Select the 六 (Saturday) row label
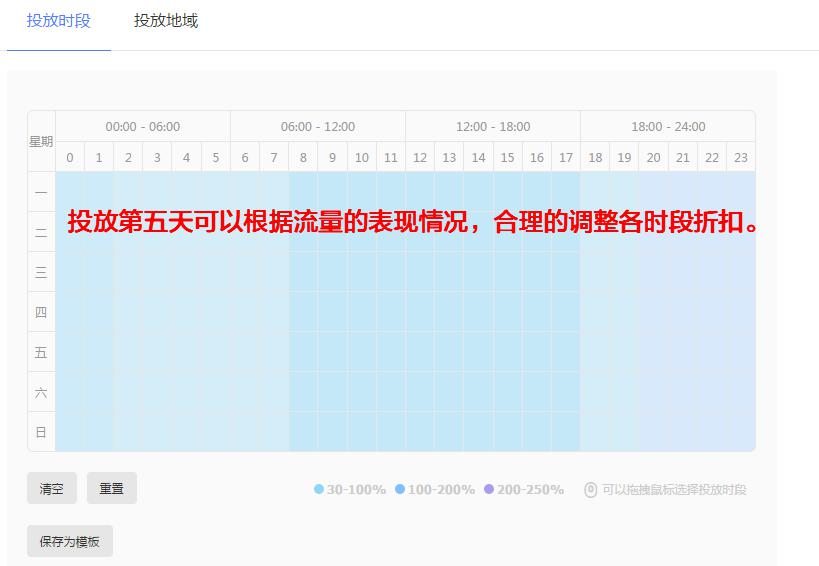The image size is (819, 566). click(41, 392)
